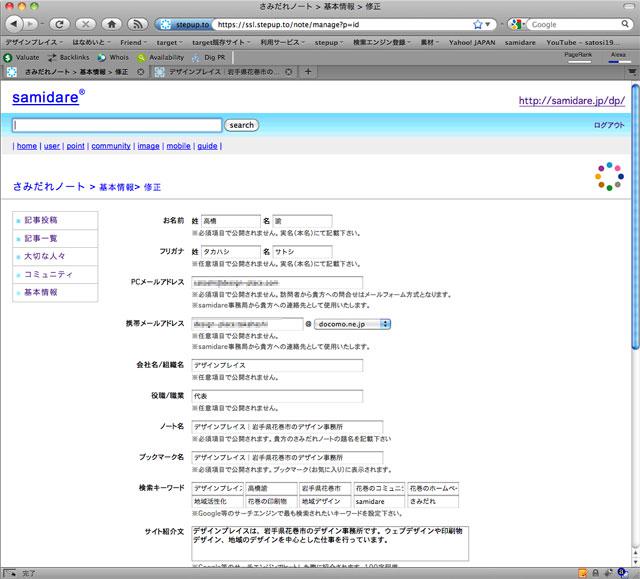Bookmark page with the star icon

point(477,23)
